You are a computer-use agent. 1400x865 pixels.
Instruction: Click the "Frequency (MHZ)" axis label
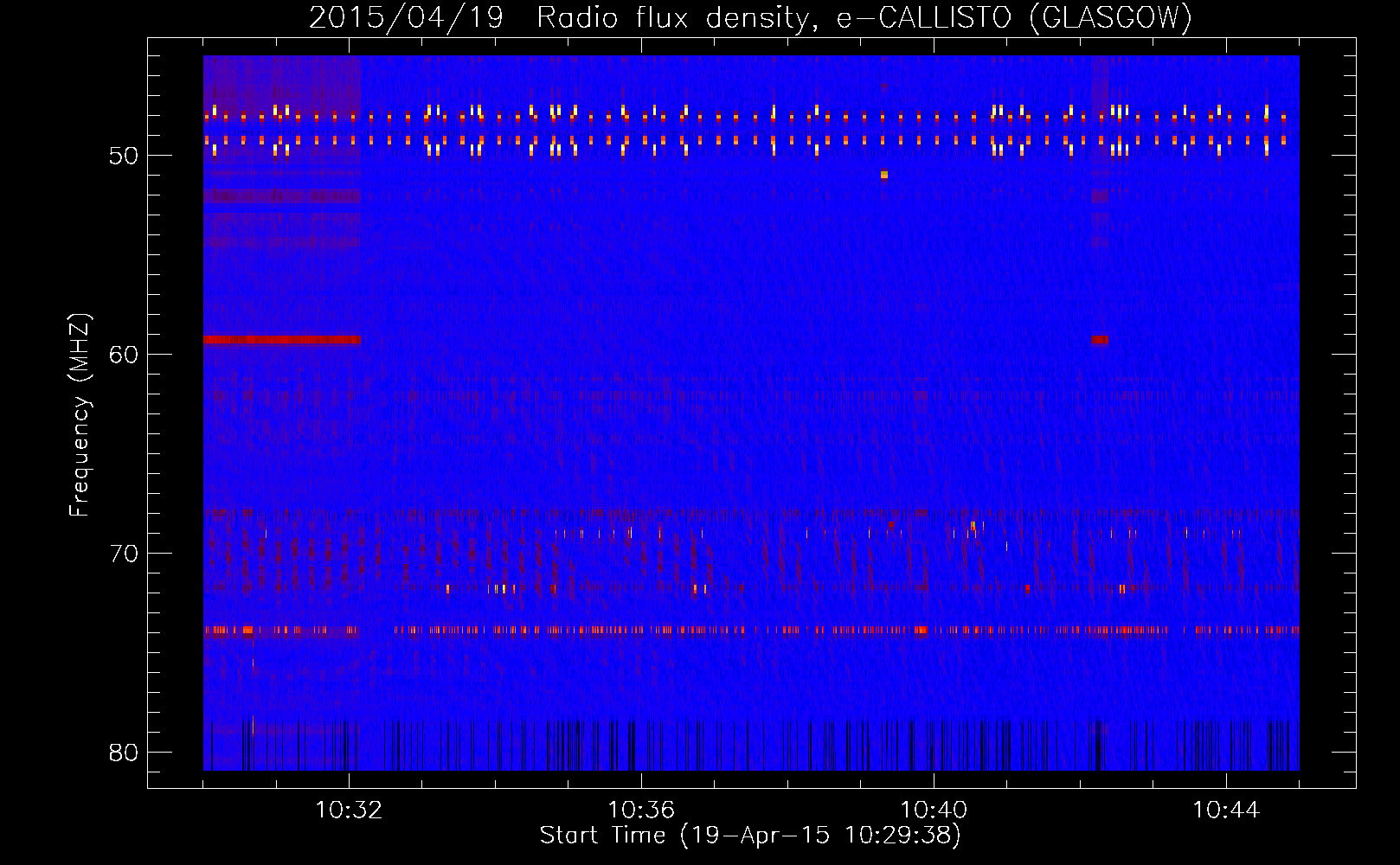[x=80, y=415]
